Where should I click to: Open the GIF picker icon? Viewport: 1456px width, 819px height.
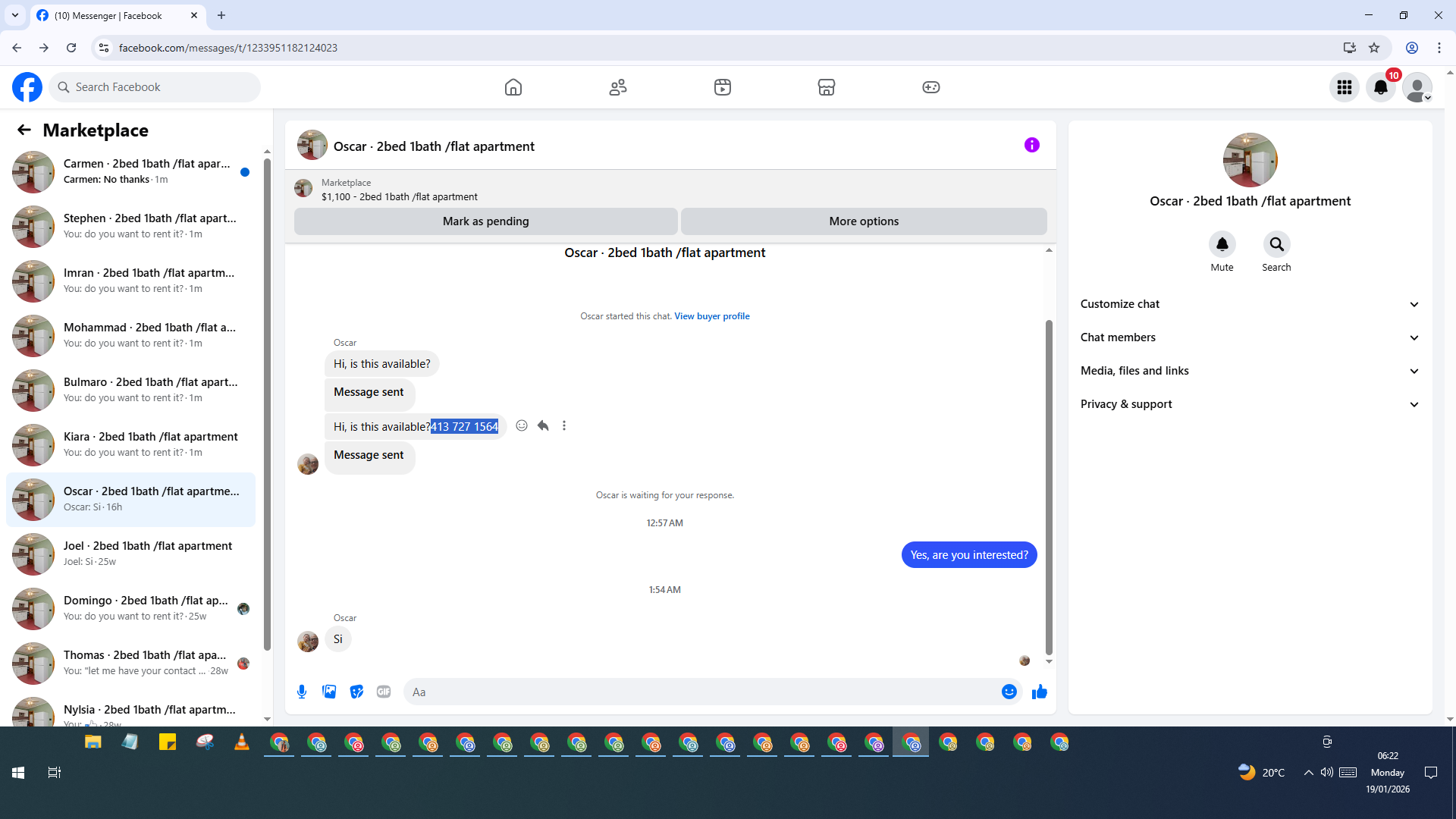384,692
